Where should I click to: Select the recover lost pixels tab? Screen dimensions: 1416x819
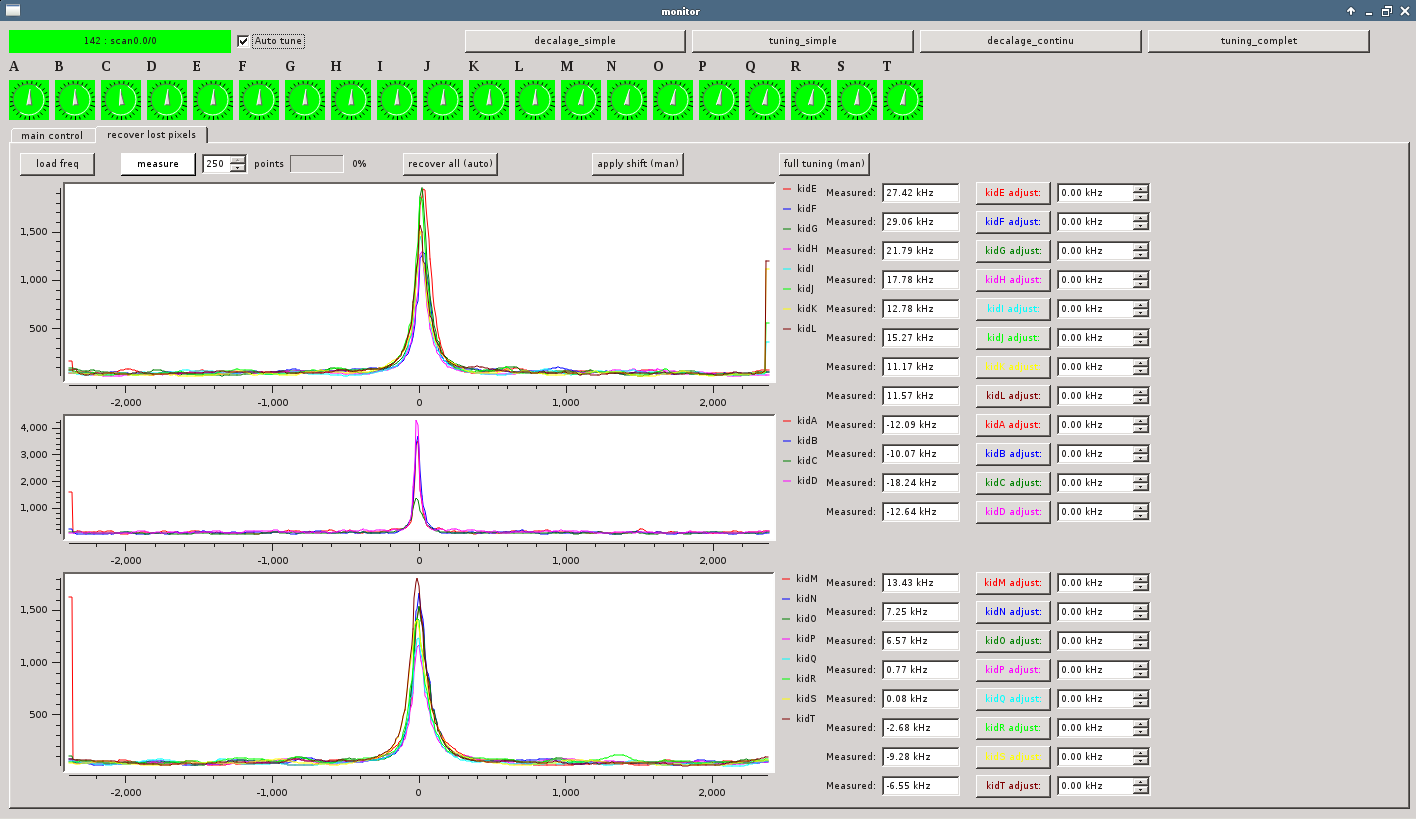[x=152, y=134]
